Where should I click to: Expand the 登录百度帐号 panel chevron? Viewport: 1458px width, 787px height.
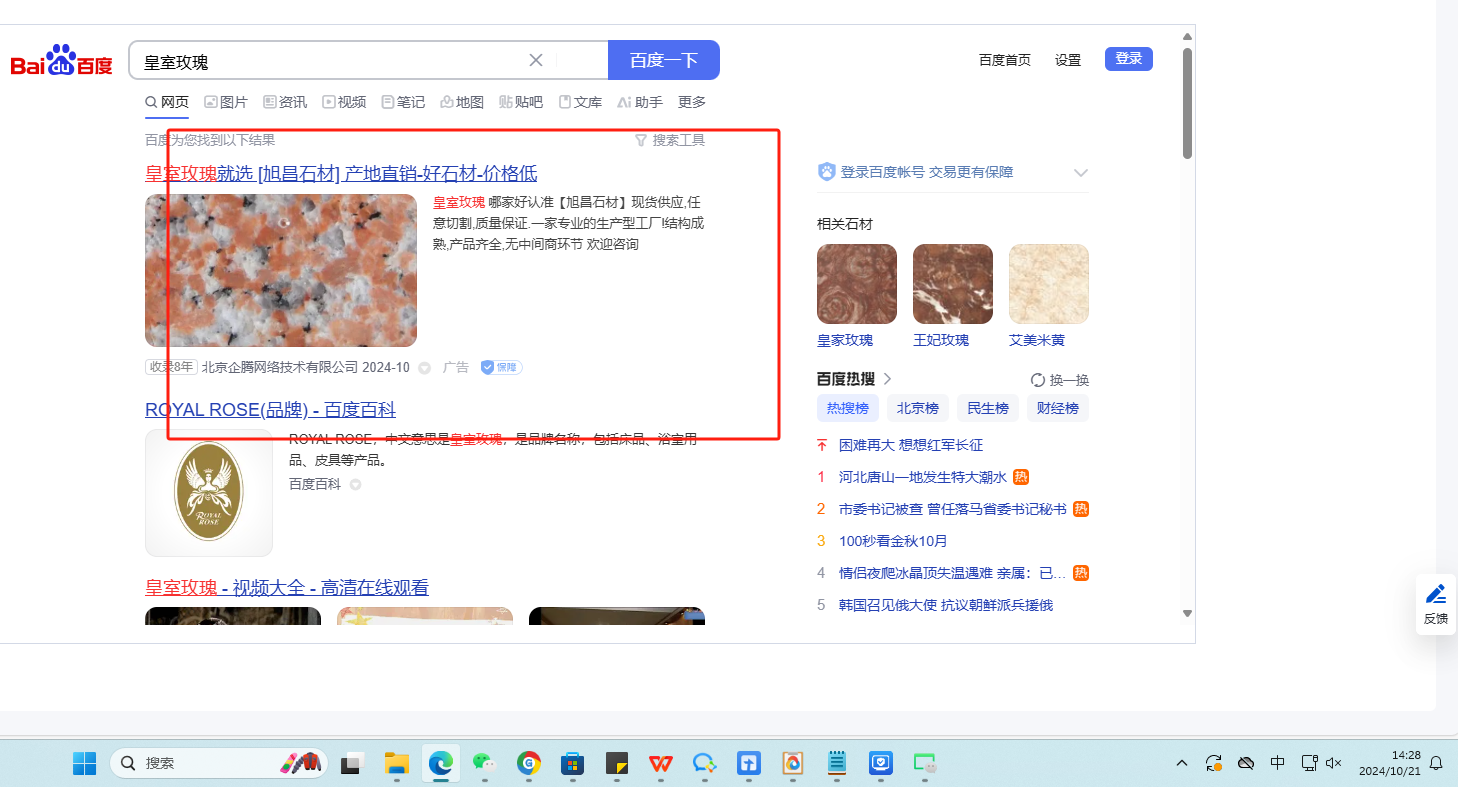point(1080,172)
